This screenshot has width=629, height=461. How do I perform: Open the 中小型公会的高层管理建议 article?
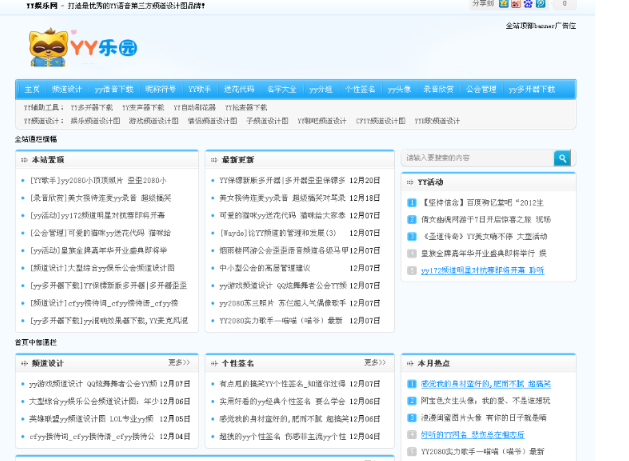click(x=265, y=268)
